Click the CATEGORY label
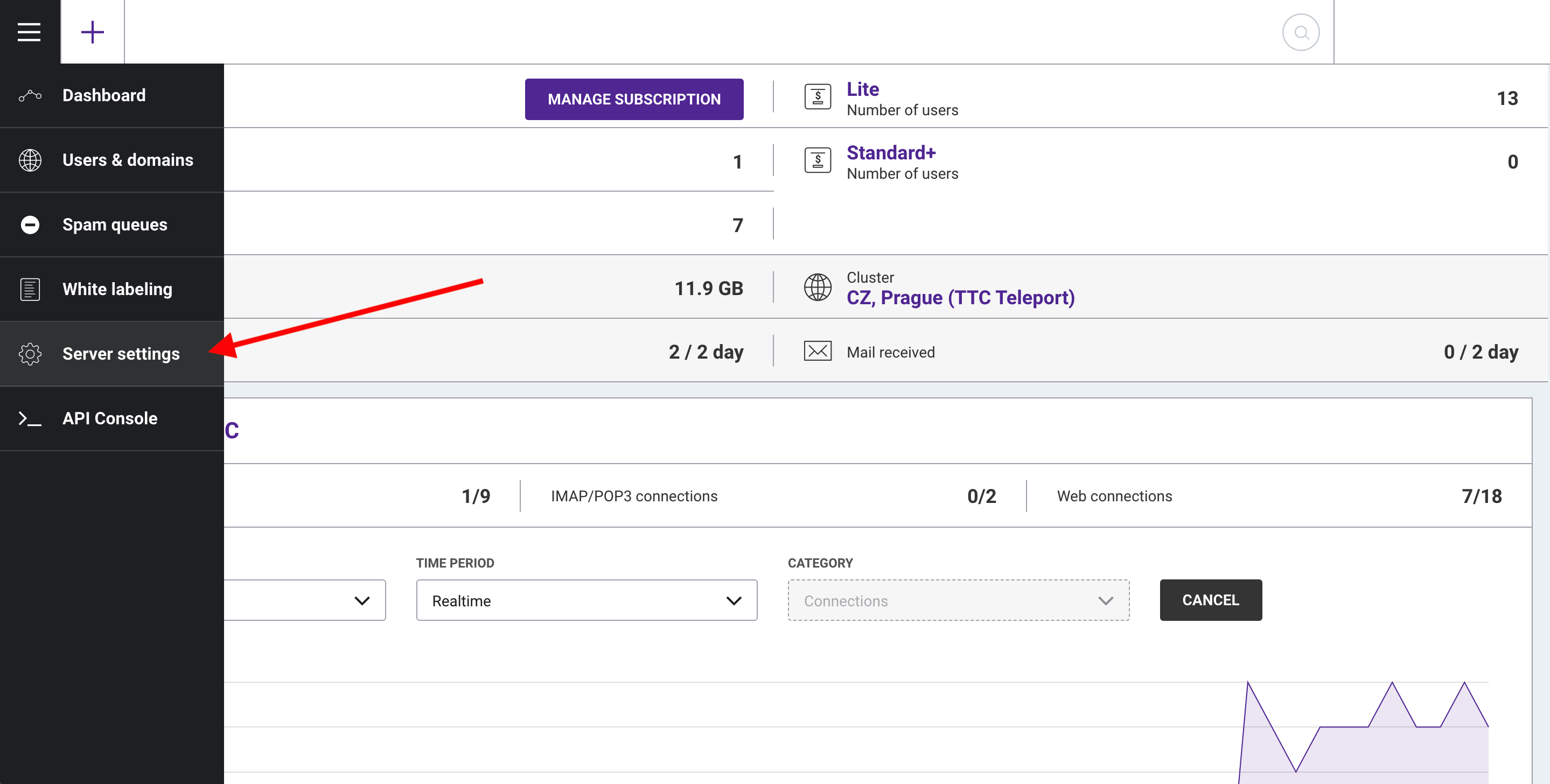 click(820, 563)
